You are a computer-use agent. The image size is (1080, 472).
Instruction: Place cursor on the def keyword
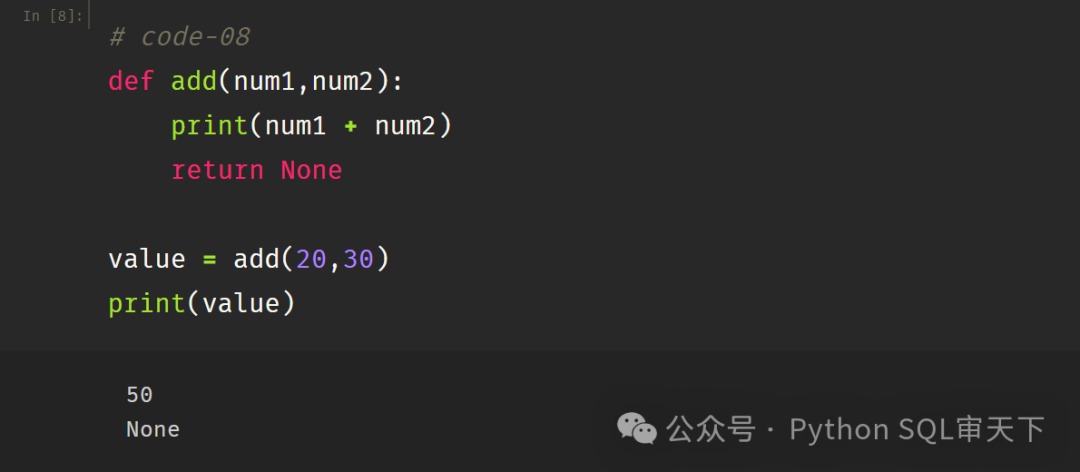click(132, 82)
